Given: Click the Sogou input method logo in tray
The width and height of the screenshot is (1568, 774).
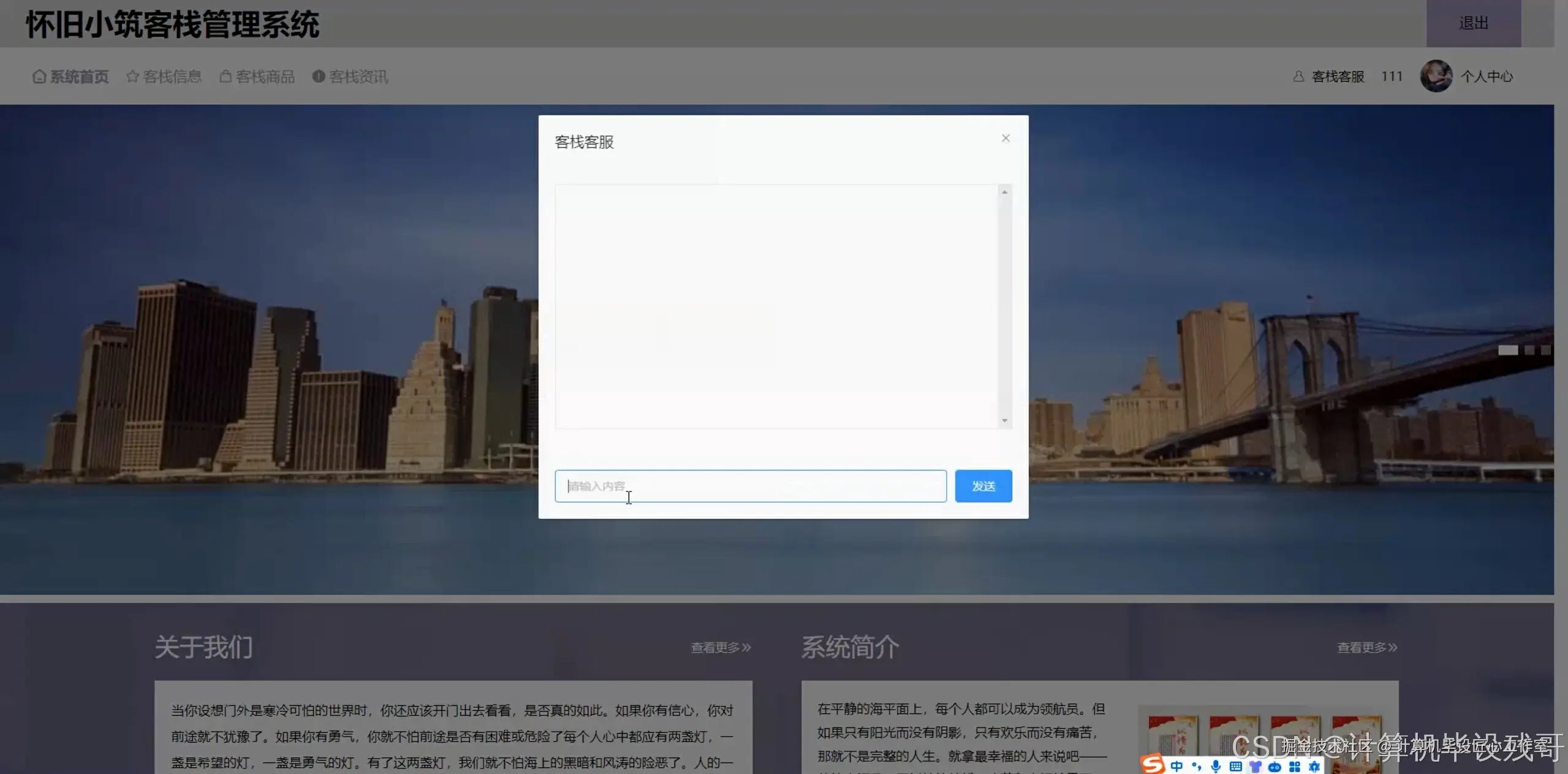Looking at the screenshot, I should [x=1152, y=765].
